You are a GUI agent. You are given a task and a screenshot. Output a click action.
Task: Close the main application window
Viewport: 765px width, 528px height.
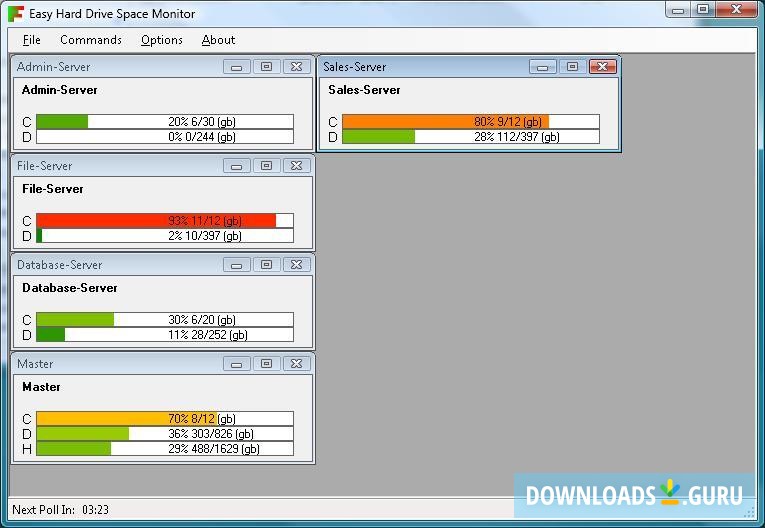pyautogui.click(x=737, y=10)
